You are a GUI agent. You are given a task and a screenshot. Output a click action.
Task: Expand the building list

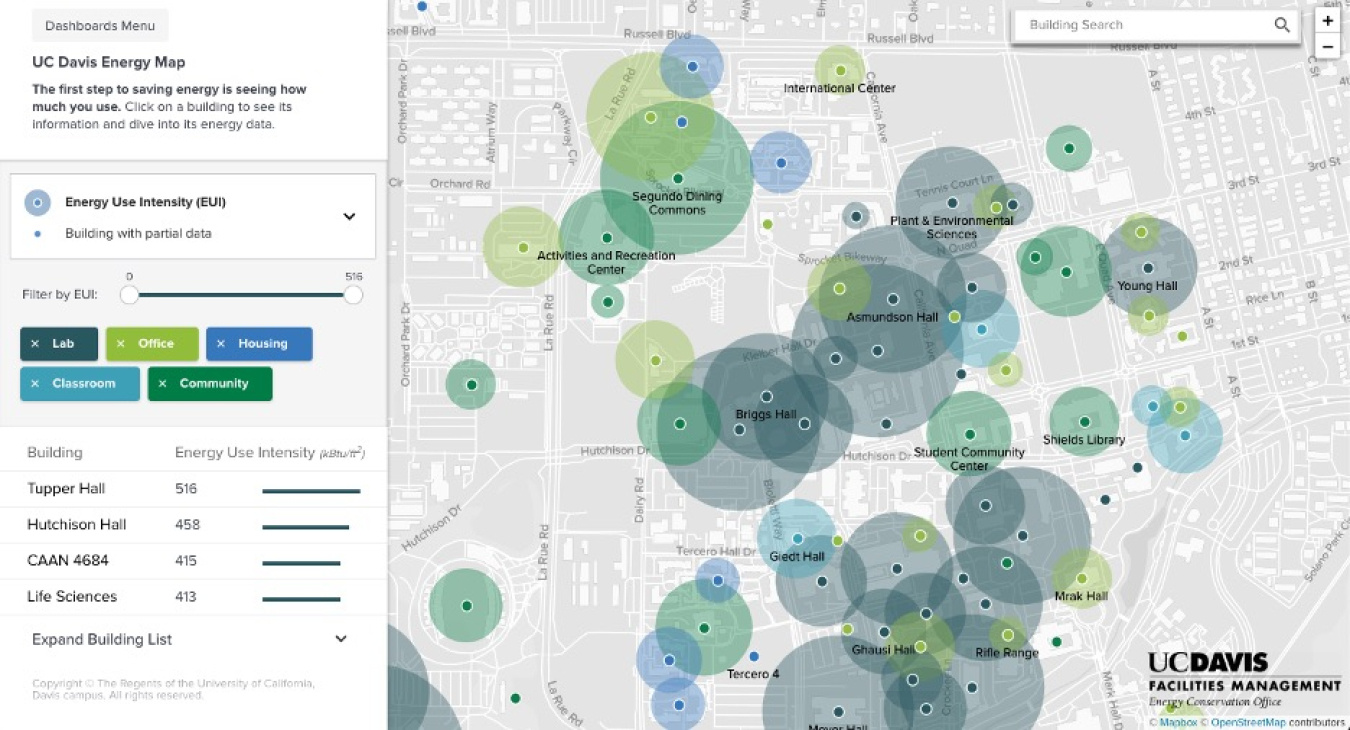click(x=103, y=639)
